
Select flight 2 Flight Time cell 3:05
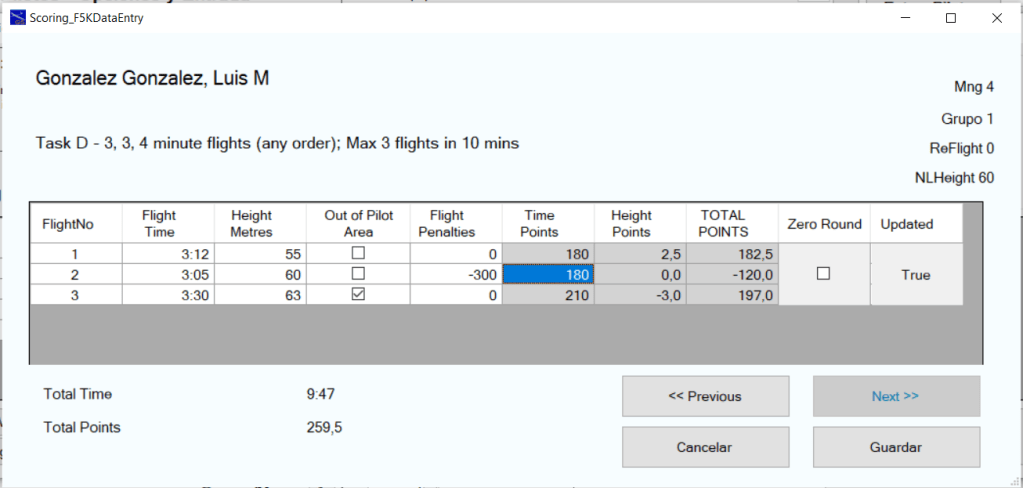167,274
